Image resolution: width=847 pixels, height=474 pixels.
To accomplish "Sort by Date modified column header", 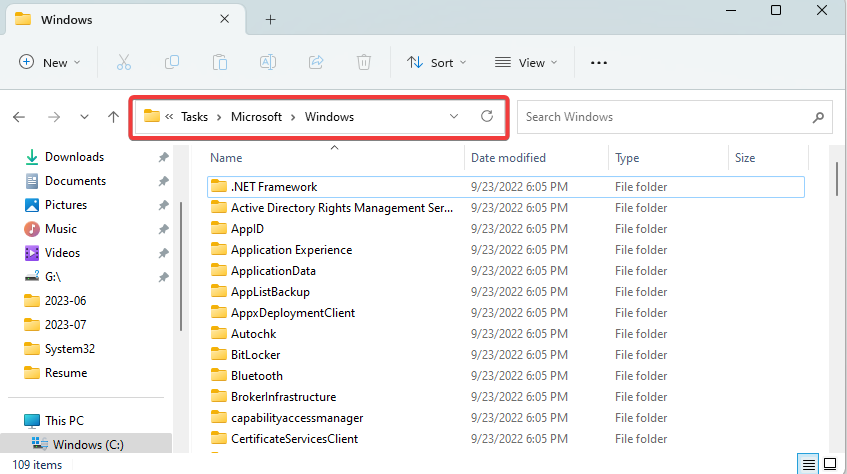I will click(536, 158).
